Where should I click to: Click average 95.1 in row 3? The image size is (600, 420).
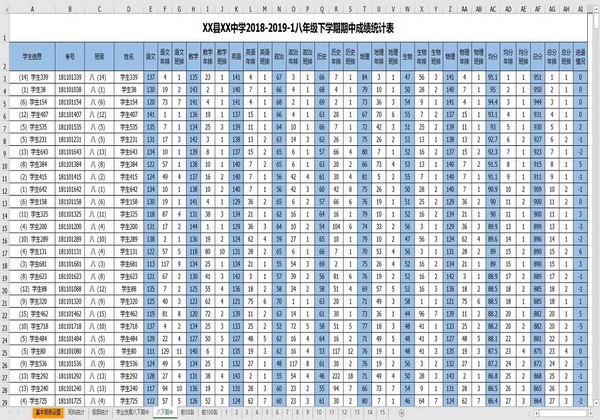pyautogui.click(x=493, y=77)
